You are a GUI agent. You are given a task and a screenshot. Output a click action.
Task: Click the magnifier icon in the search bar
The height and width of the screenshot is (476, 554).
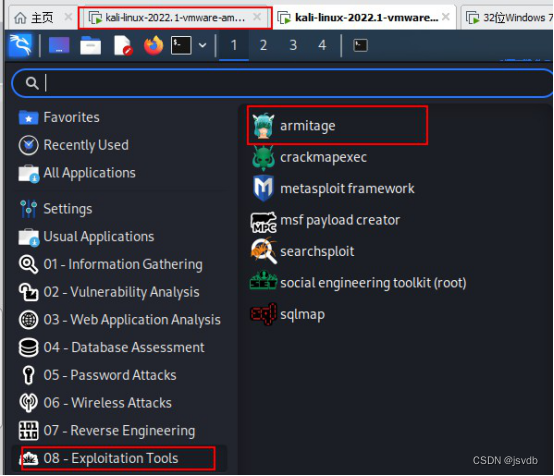pyautogui.click(x=32, y=83)
